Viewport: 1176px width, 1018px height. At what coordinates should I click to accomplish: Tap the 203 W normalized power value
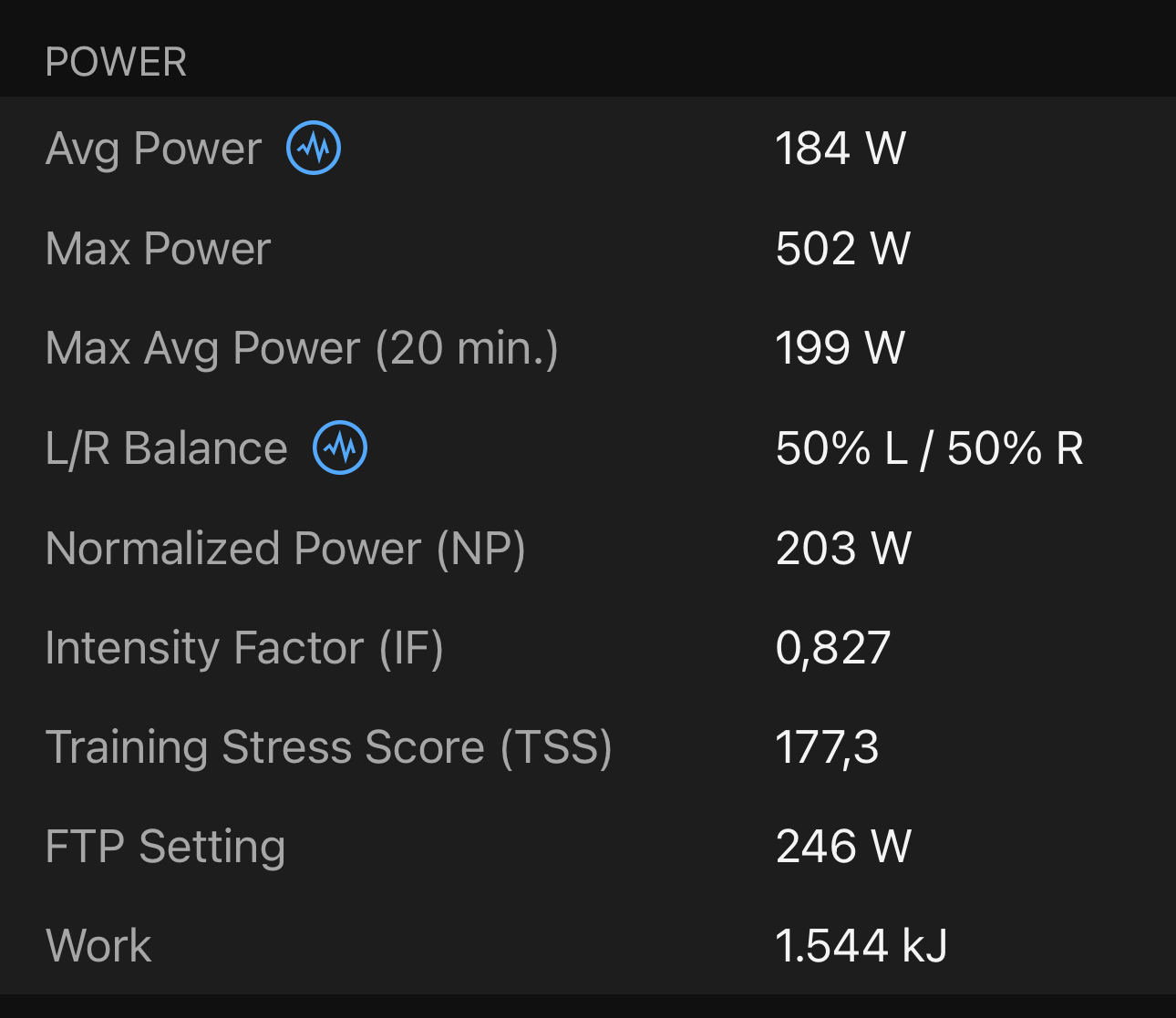(x=843, y=549)
